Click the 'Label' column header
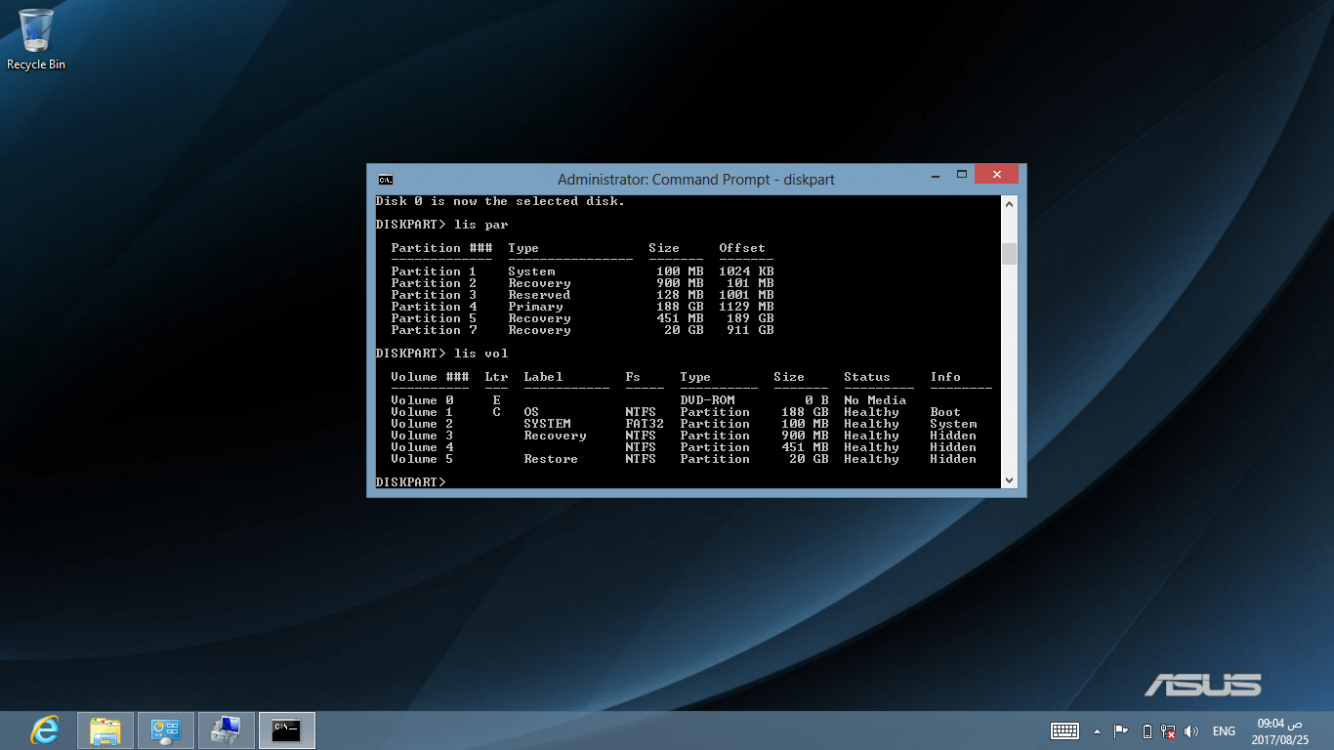The height and width of the screenshot is (750, 1334). click(543, 377)
